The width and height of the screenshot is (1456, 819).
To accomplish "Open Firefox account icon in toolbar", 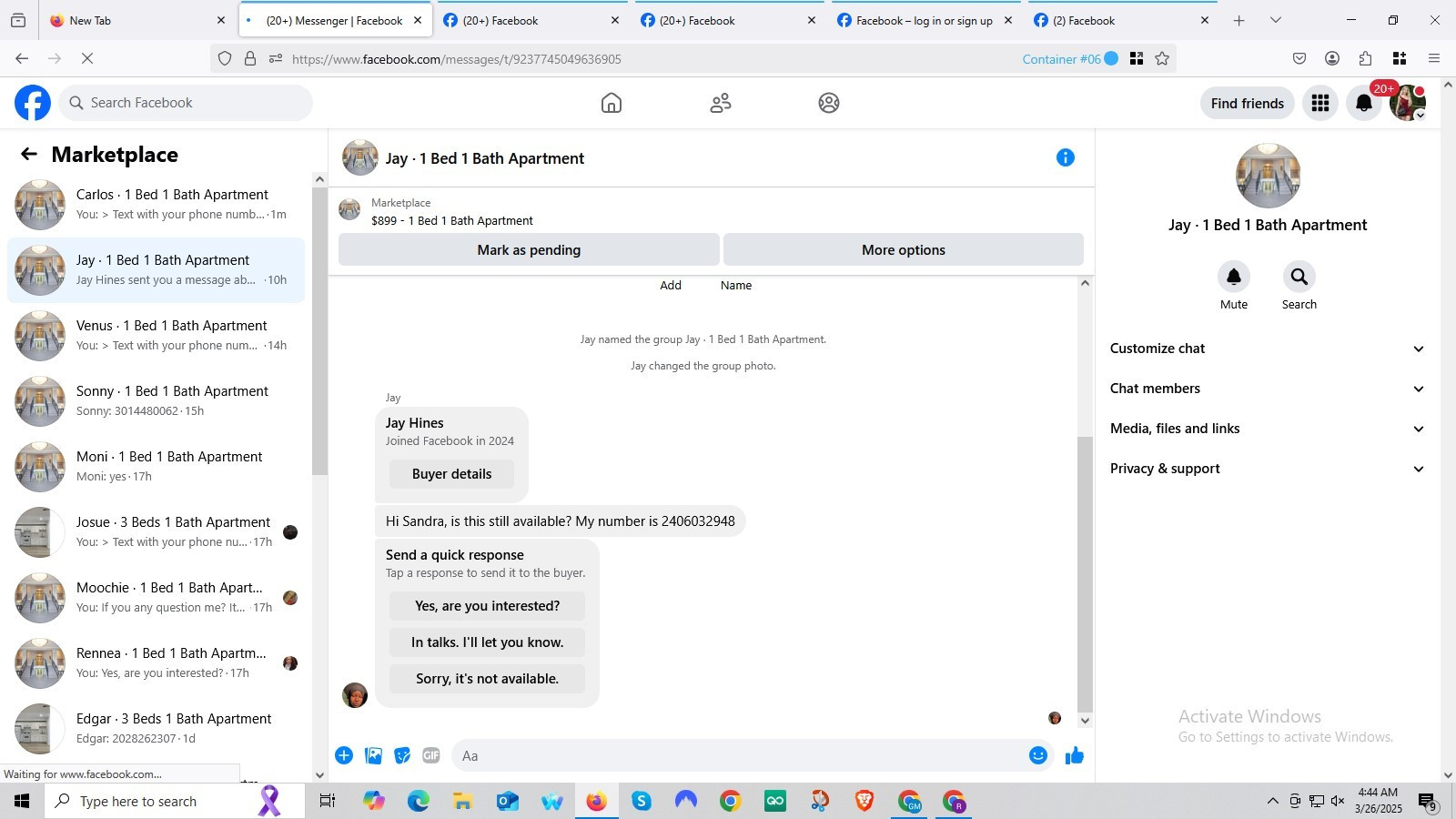I will pyautogui.click(x=1332, y=59).
